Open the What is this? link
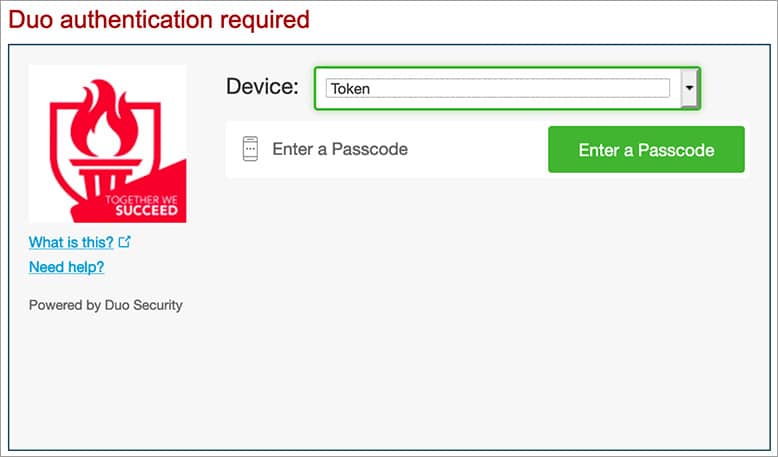Screen dimensions: 778x457 pyautogui.click(x=71, y=242)
